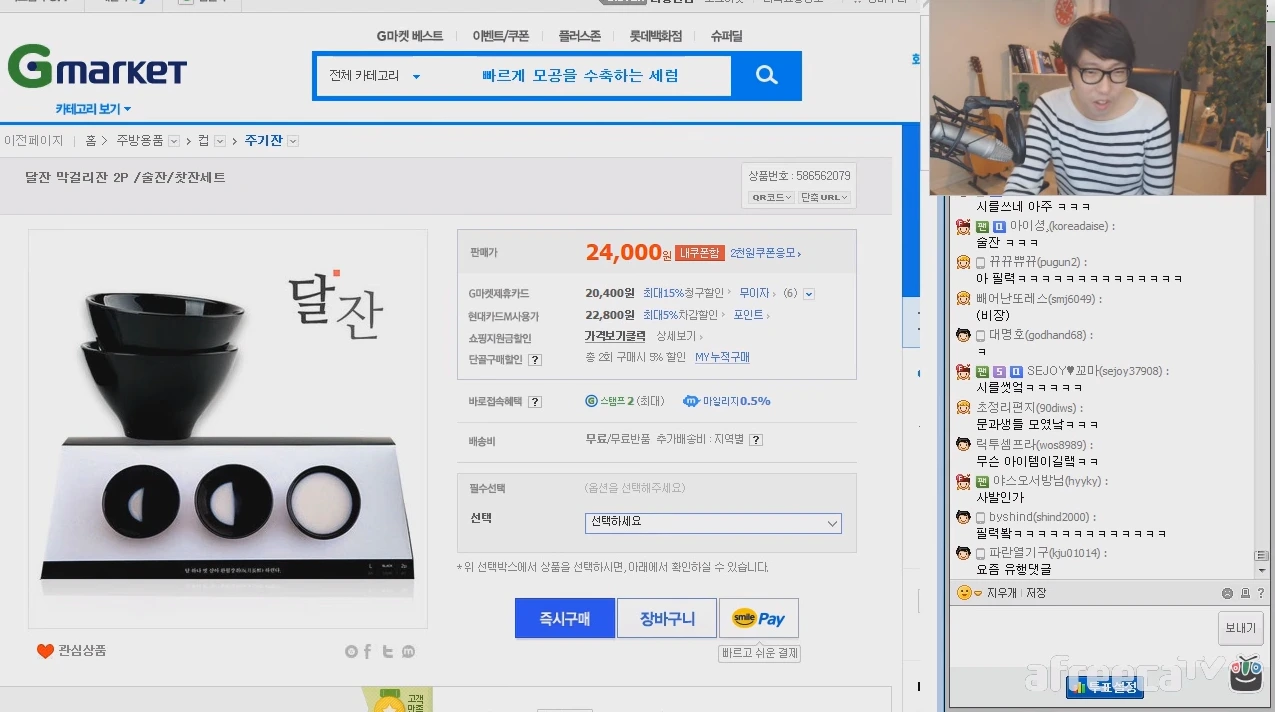Viewport: 1275px width, 712px height.
Task: Go back with the 이전페이지 link
Action: click(x=34, y=141)
